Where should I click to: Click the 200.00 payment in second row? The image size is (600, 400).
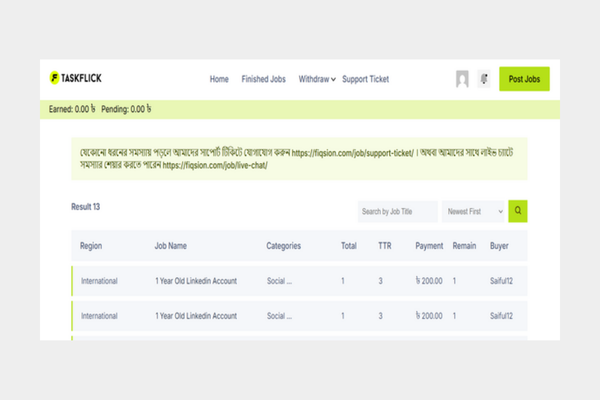(x=429, y=316)
